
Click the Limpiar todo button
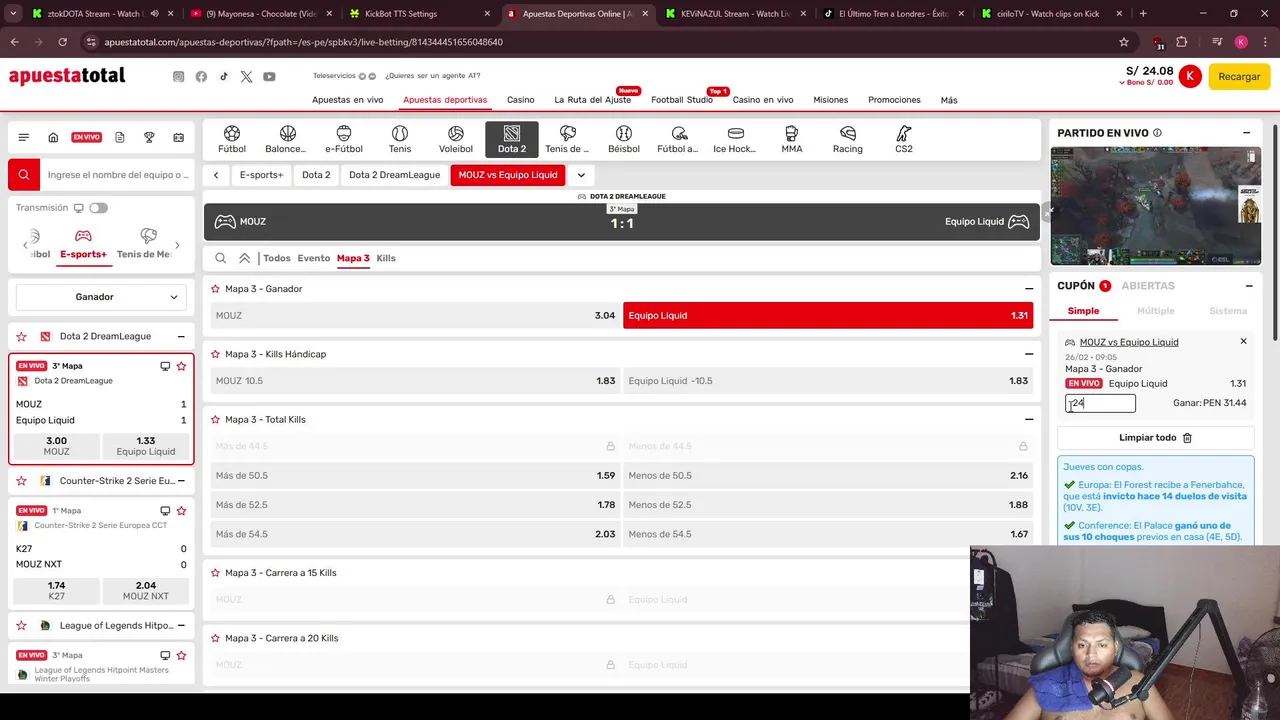[1156, 438]
